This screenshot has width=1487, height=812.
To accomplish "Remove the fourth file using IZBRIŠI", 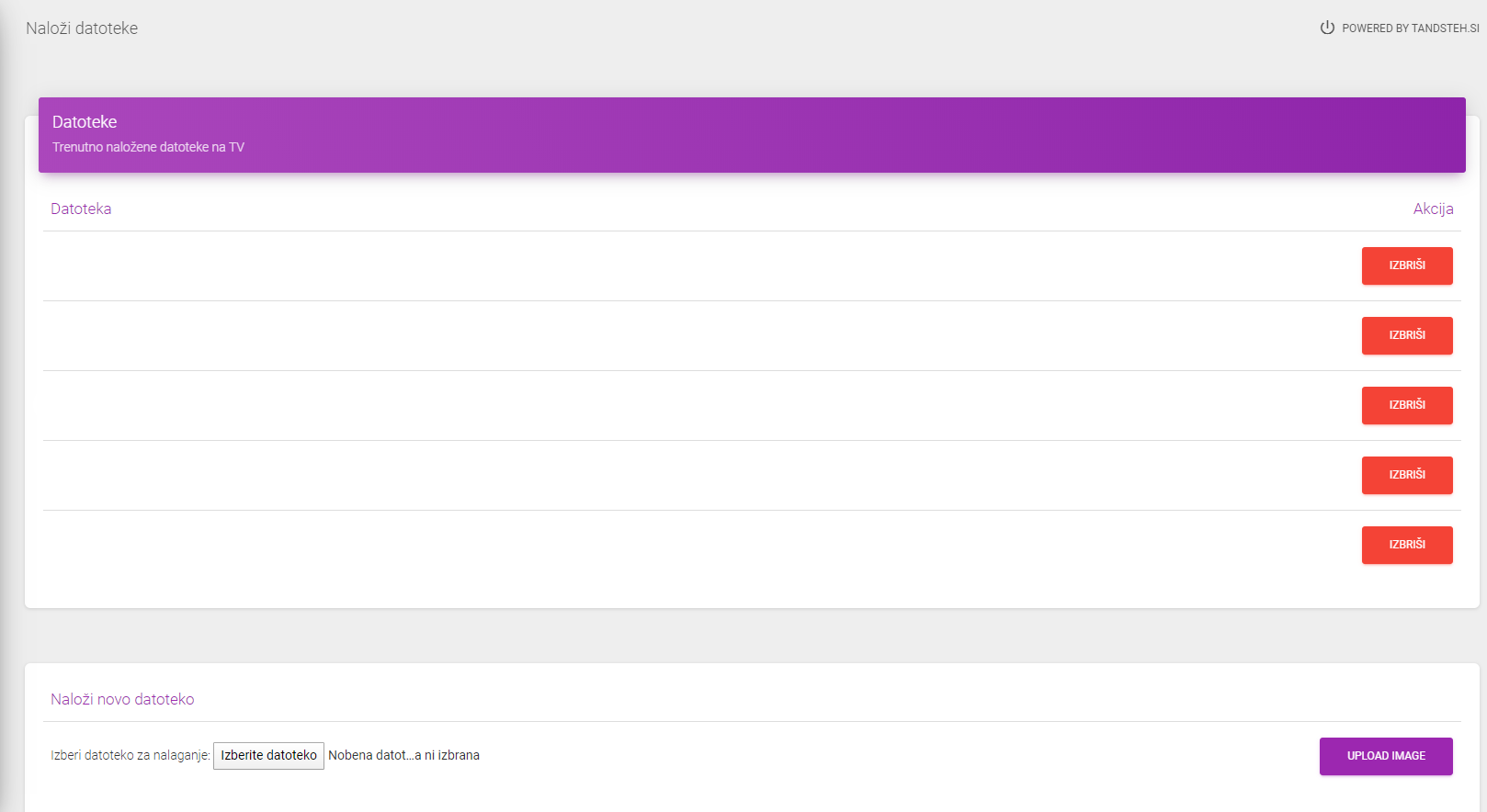I will pyautogui.click(x=1406, y=475).
